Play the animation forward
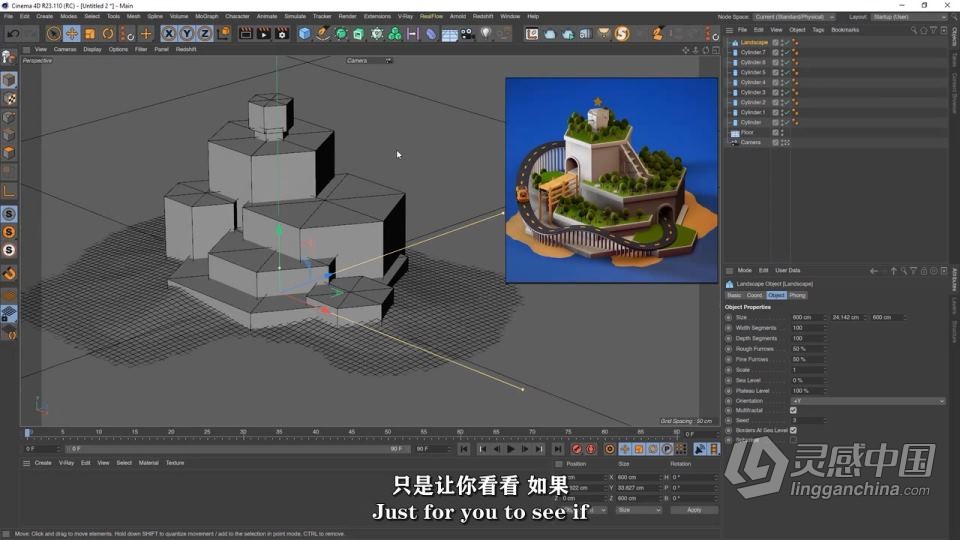 tap(510, 449)
